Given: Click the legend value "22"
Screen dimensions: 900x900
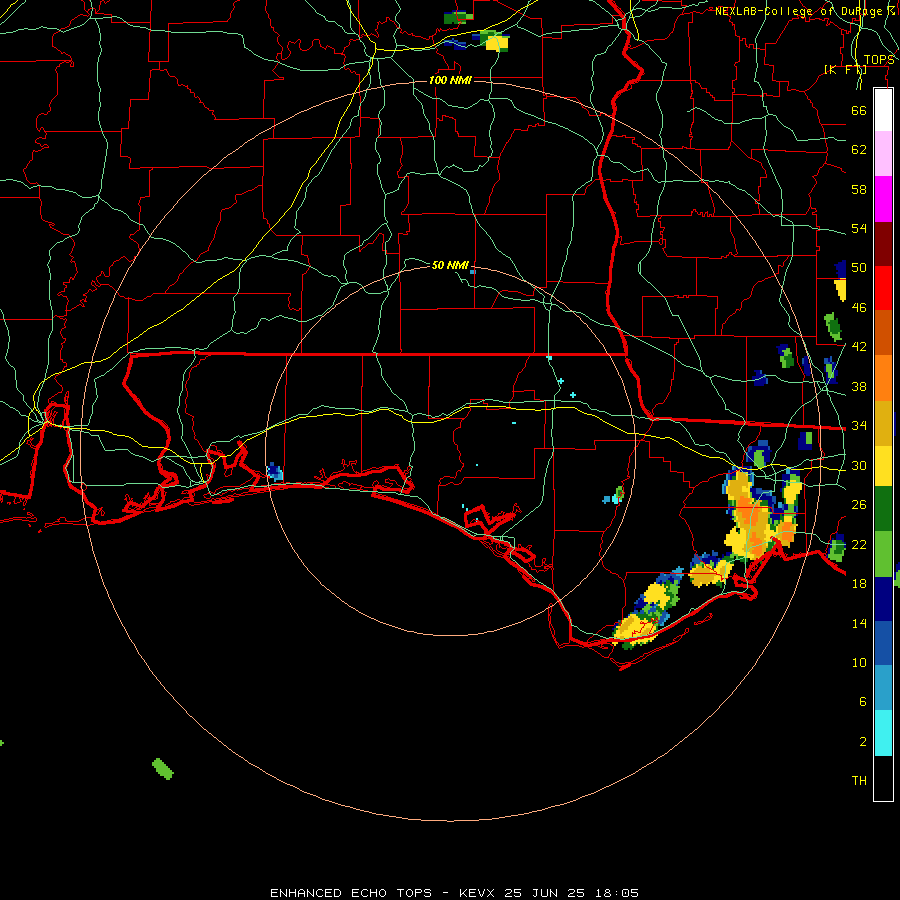Looking at the screenshot, I should (859, 544).
